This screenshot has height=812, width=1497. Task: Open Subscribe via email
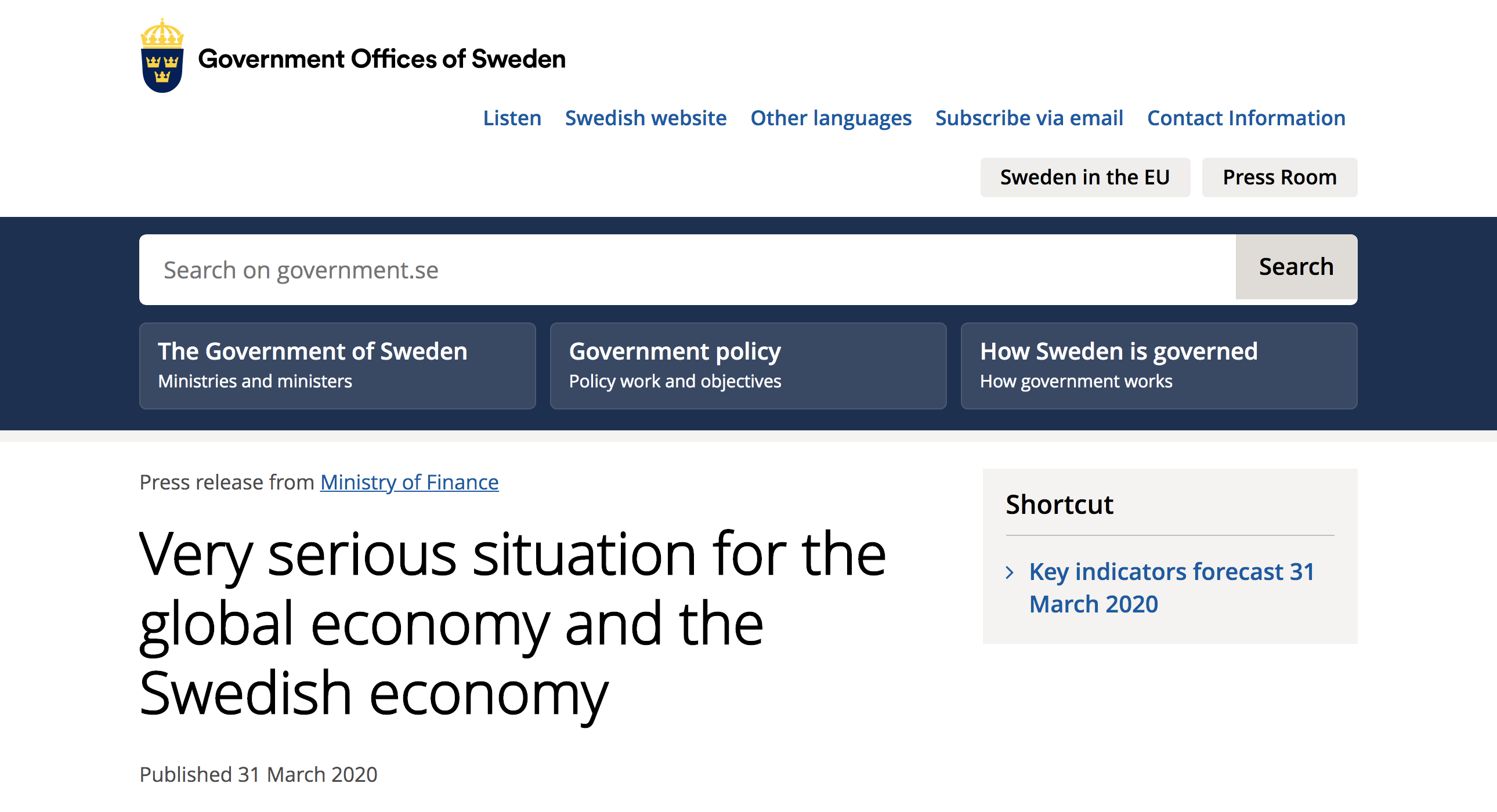point(1029,118)
